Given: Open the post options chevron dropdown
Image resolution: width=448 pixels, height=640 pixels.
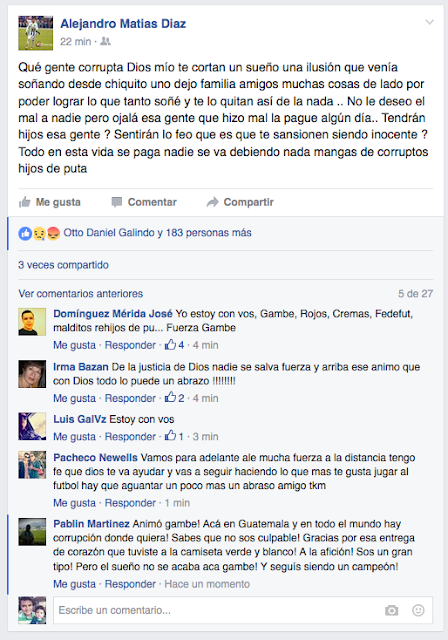Looking at the screenshot, I should point(429,22).
